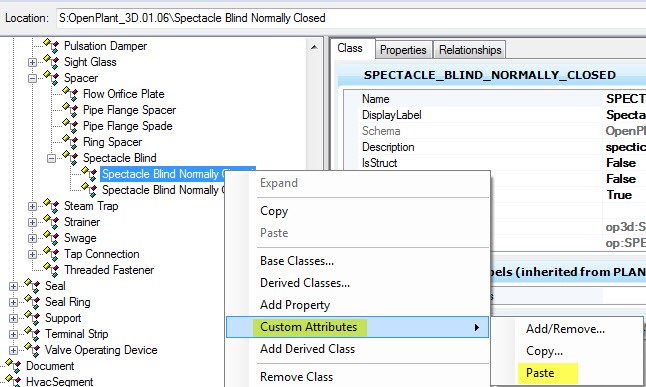Expand the Support node

13,318
